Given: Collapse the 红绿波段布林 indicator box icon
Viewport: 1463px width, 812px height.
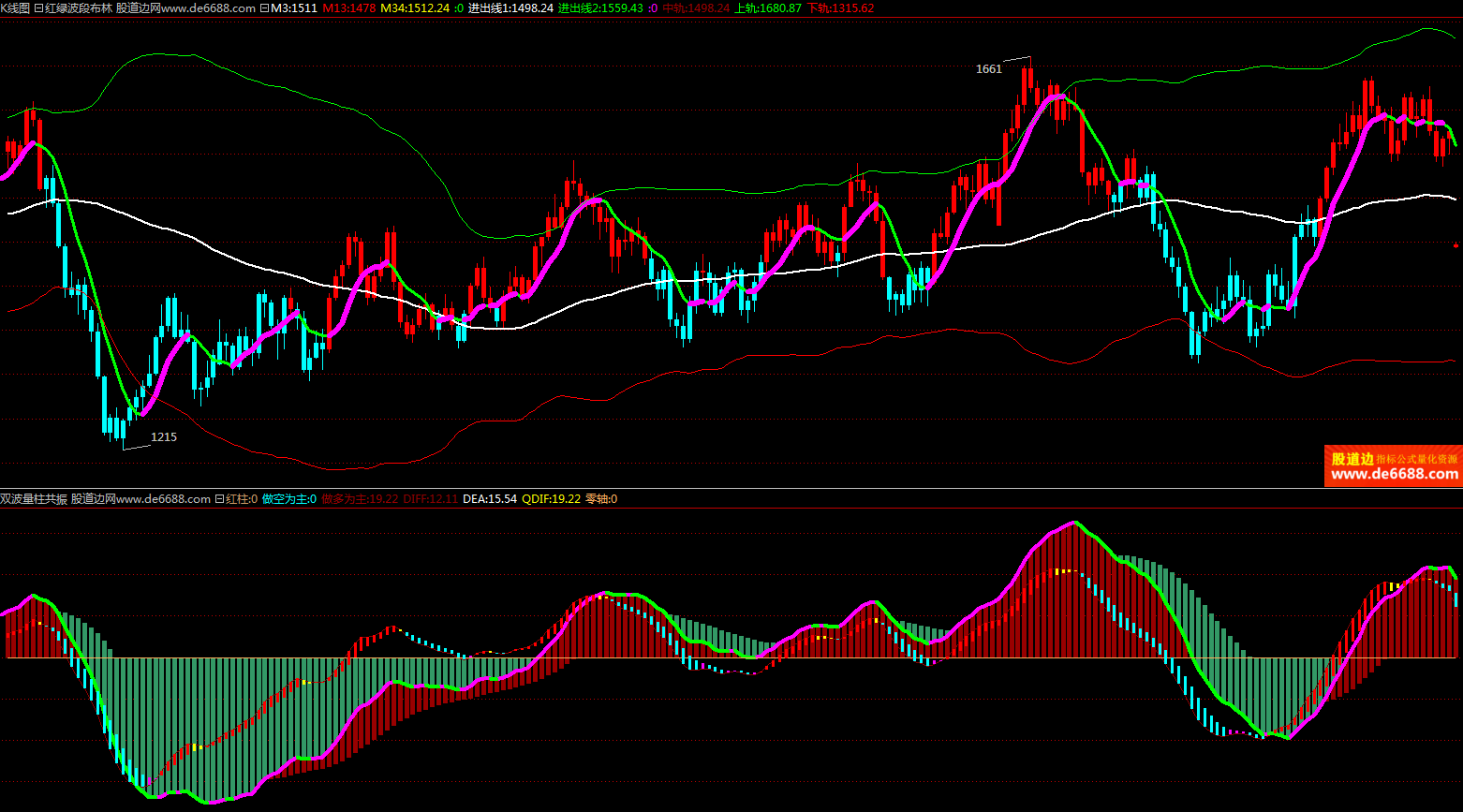Looking at the screenshot, I should pos(38,7).
